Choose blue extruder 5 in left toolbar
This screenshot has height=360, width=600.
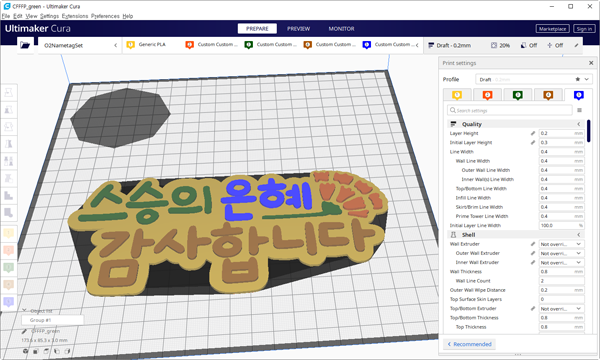[x=9, y=302]
